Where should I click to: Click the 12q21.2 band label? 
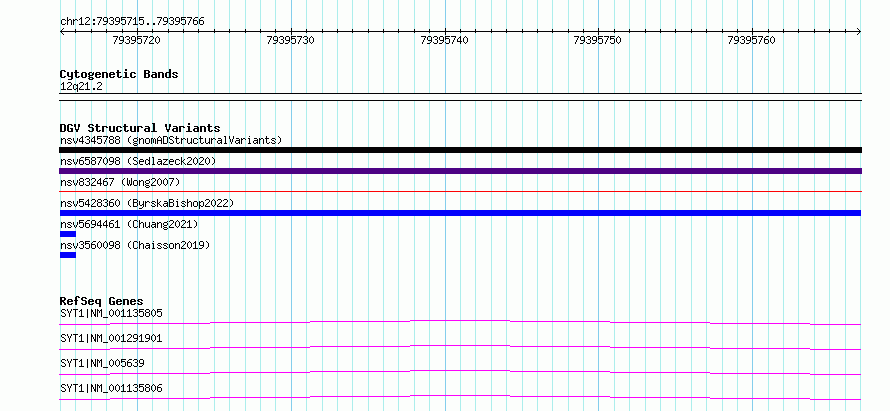pos(81,87)
